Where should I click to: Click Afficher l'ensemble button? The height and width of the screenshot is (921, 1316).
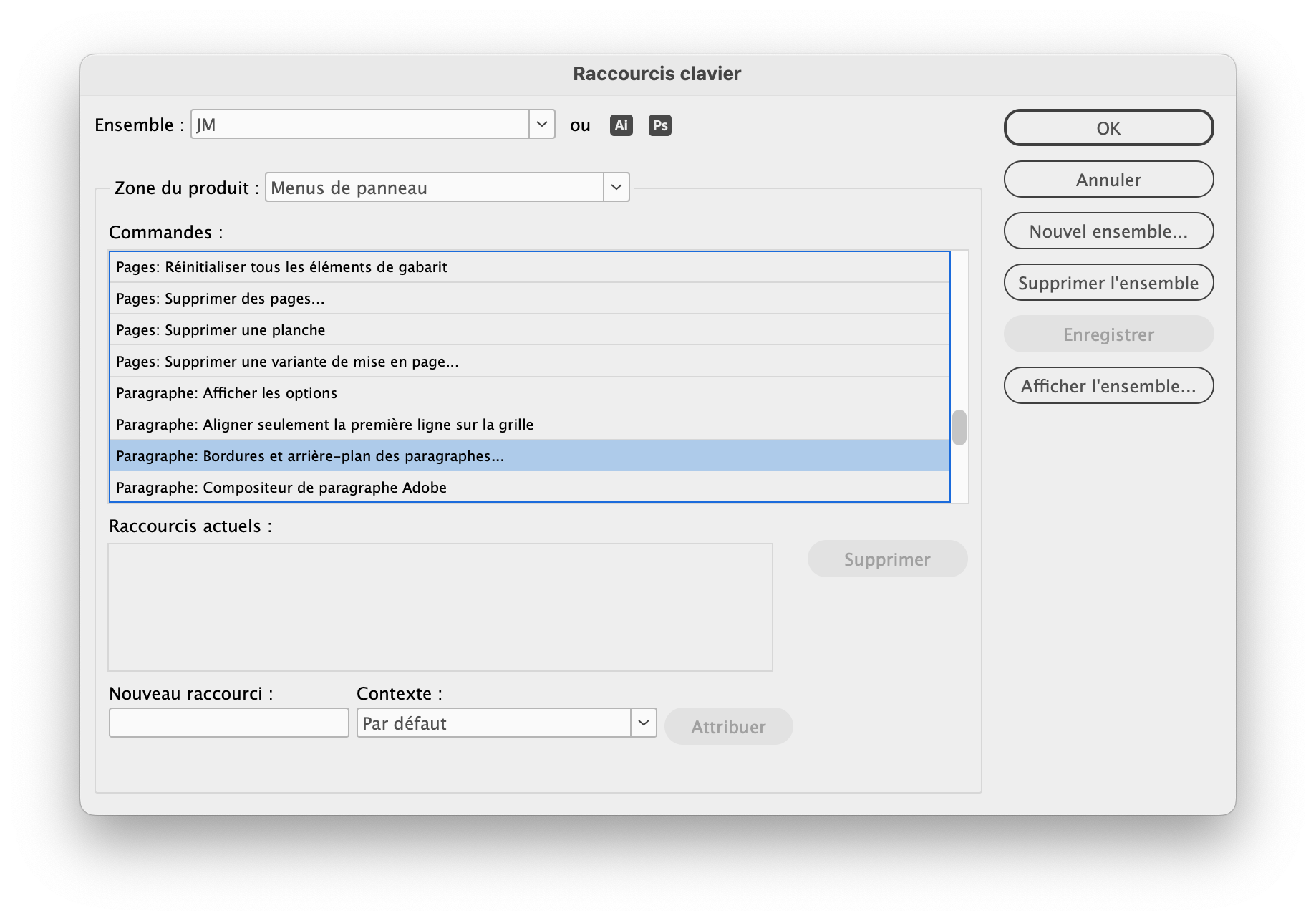pos(1108,385)
